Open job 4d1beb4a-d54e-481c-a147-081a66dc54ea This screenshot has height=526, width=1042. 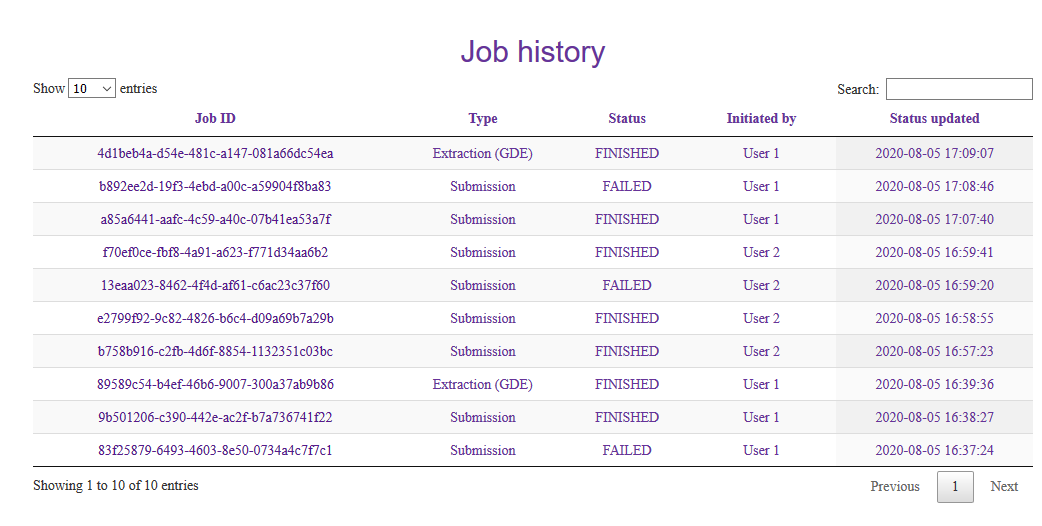(x=215, y=153)
